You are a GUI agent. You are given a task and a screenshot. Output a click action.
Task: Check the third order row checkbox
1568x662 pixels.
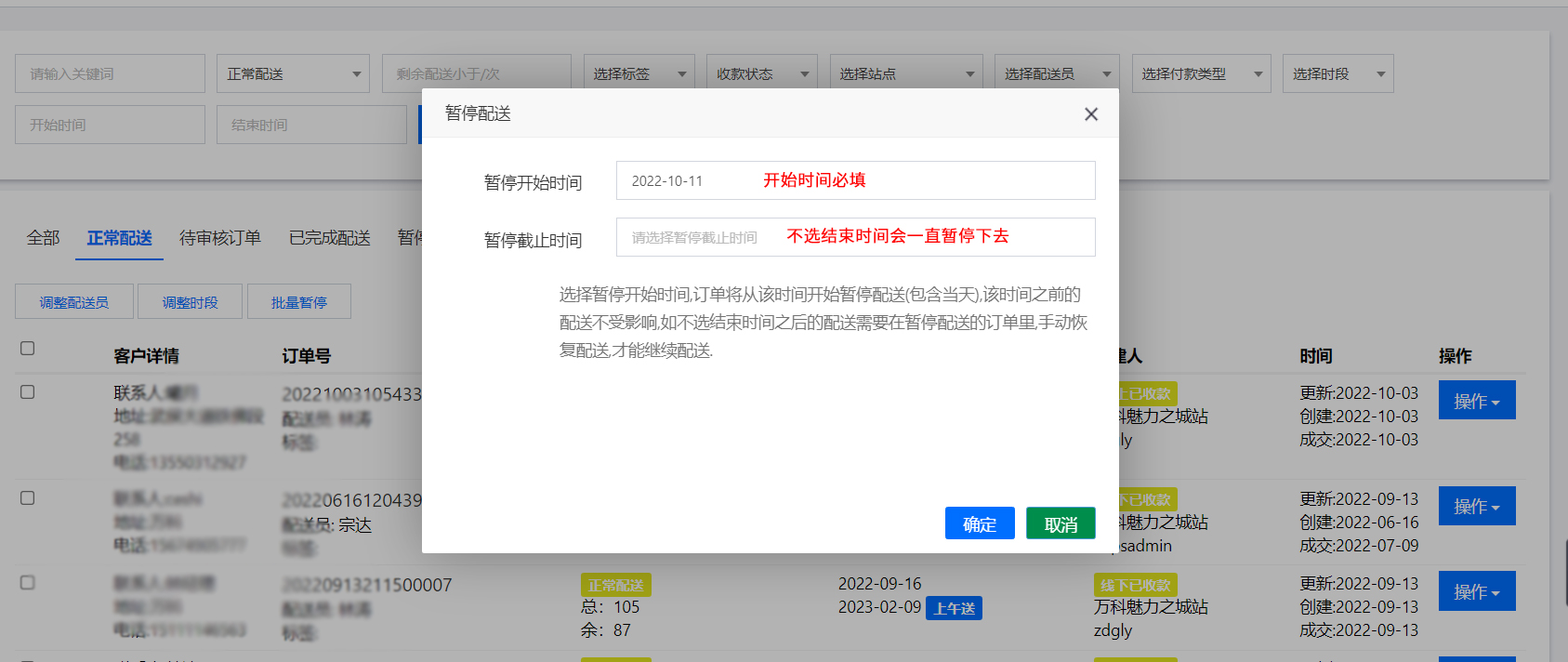28,583
